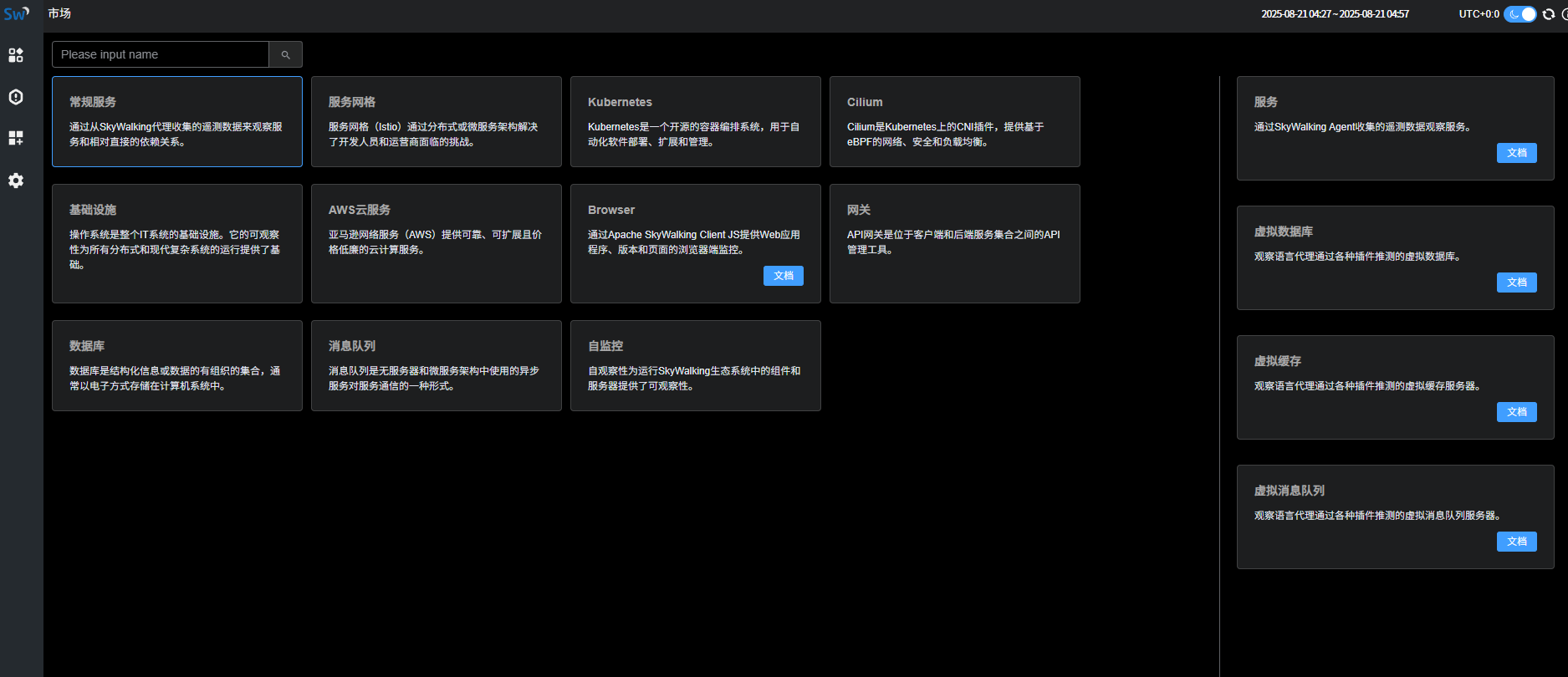Open the time range picker 2025-08-21 04:27
1568x677 pixels.
tap(1336, 14)
